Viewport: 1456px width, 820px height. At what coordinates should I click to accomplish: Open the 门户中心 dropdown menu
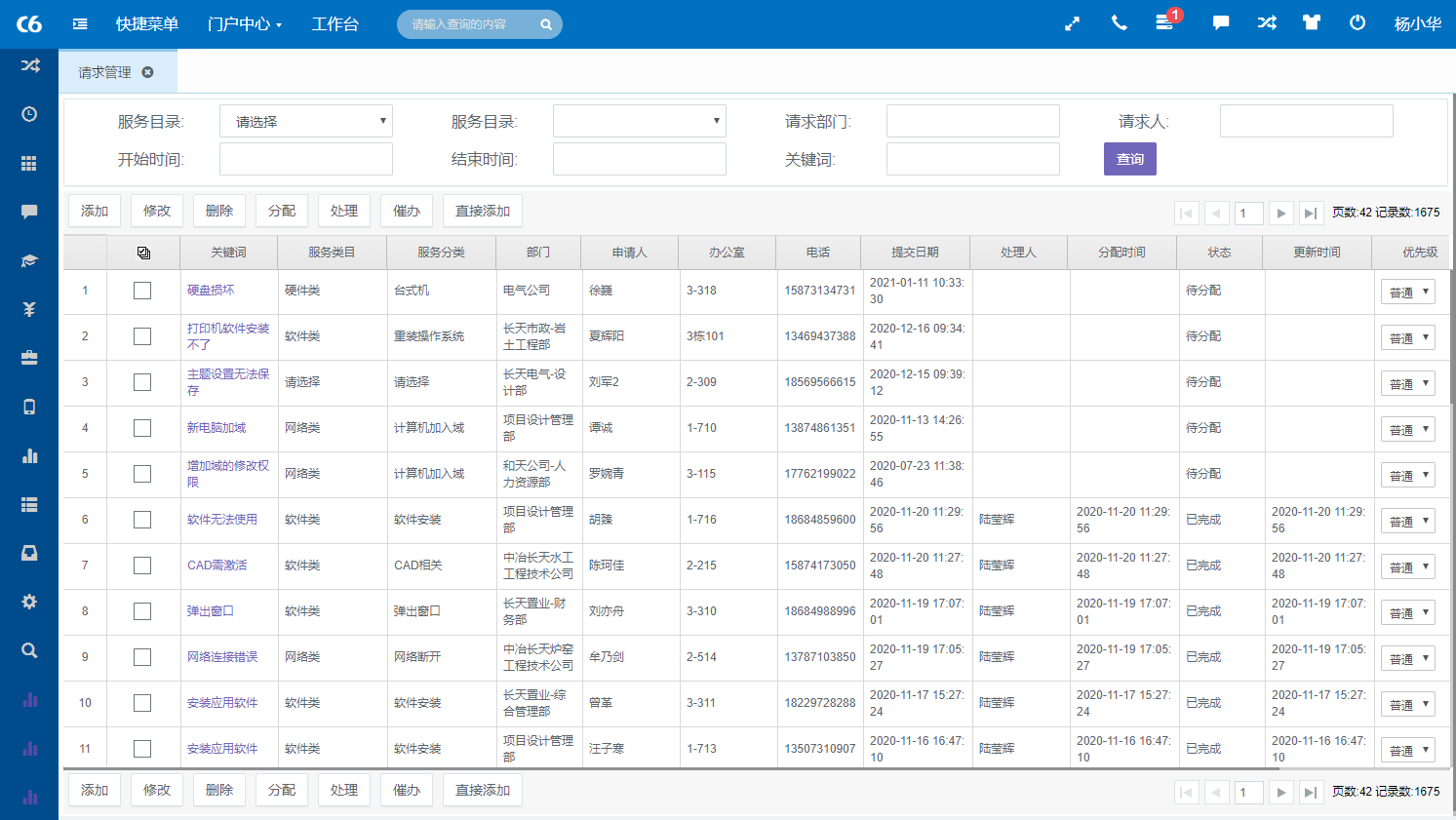click(244, 24)
